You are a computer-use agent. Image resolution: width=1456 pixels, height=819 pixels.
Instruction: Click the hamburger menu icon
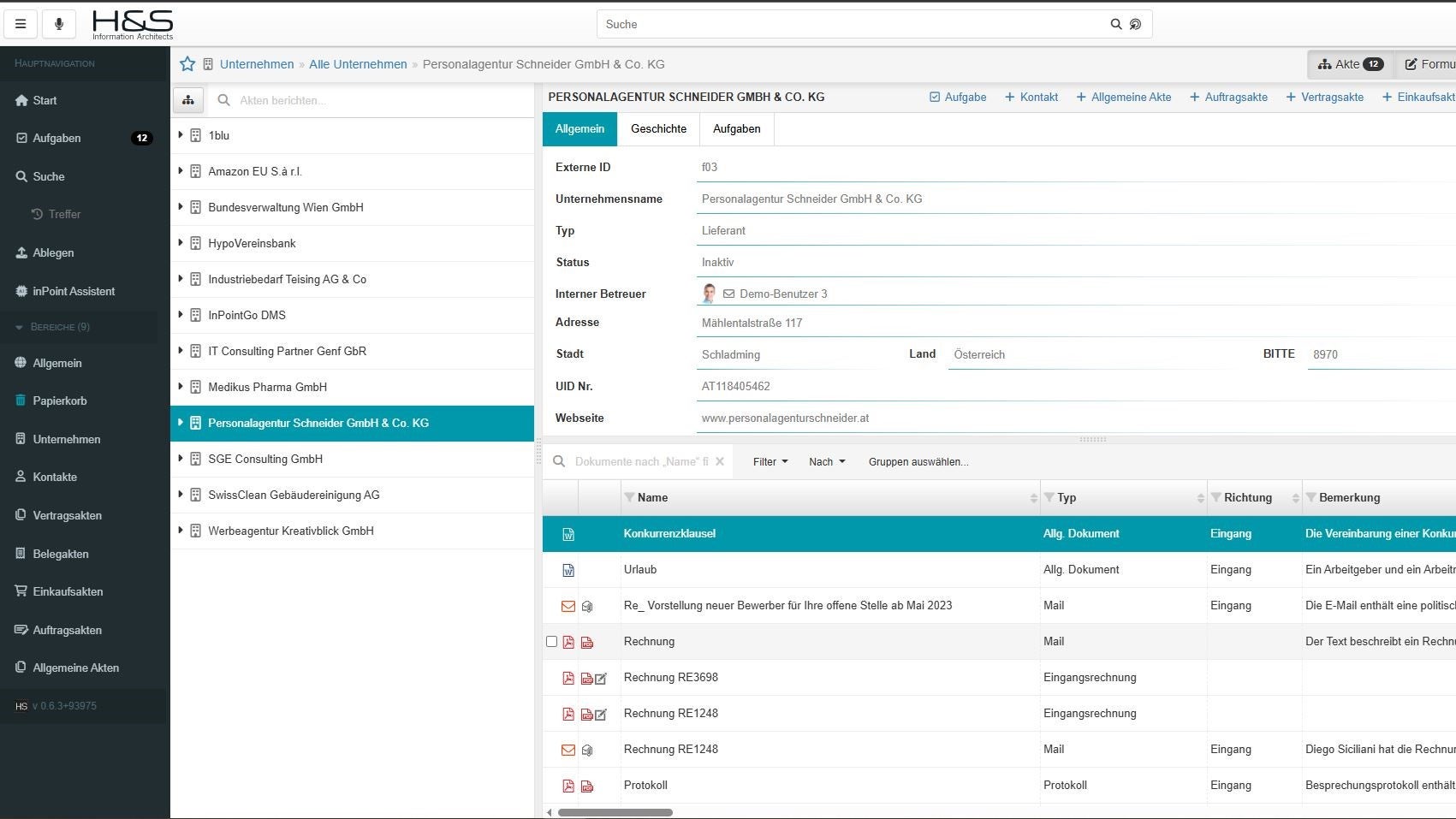click(x=21, y=24)
